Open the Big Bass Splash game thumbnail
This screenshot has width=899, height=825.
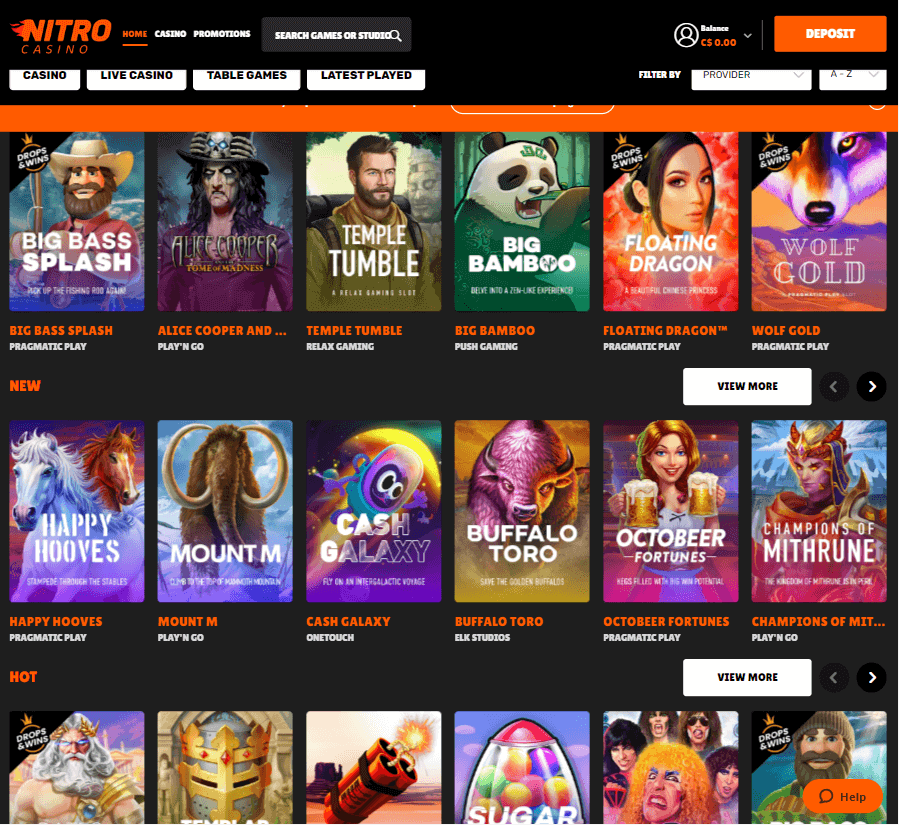(77, 221)
